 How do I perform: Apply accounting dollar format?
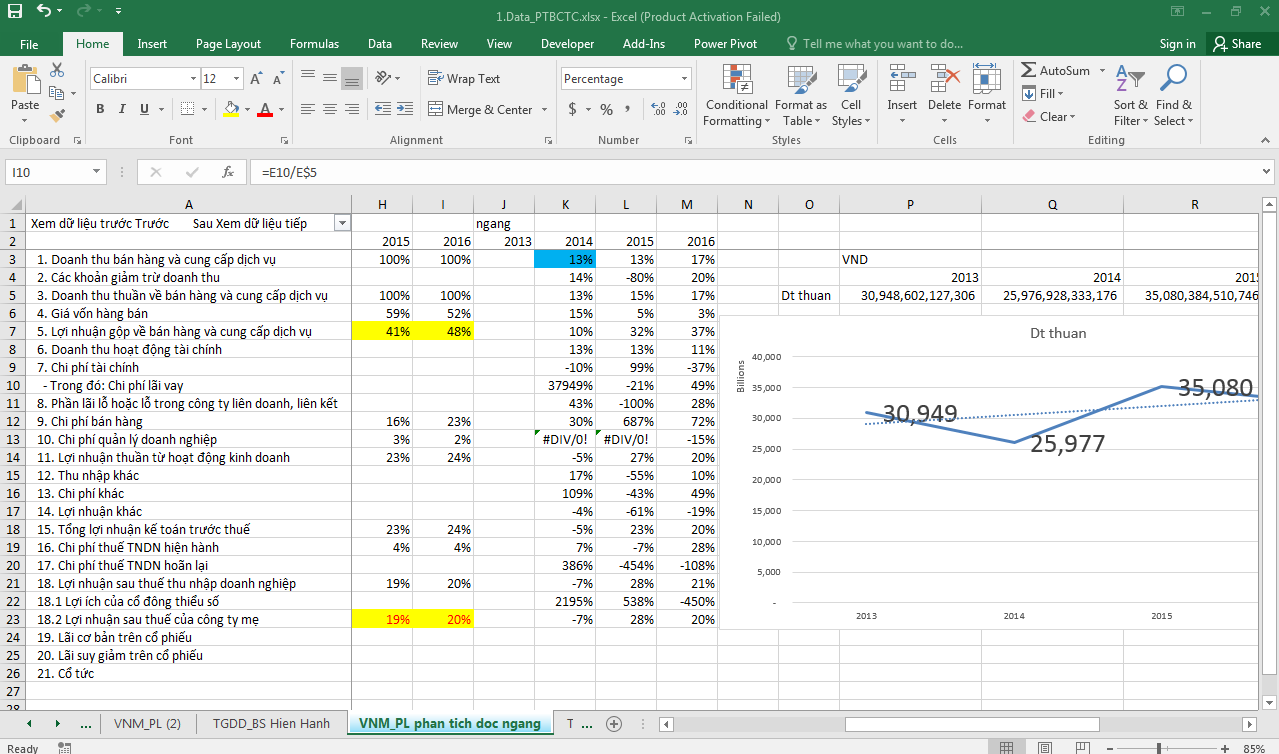[572, 109]
